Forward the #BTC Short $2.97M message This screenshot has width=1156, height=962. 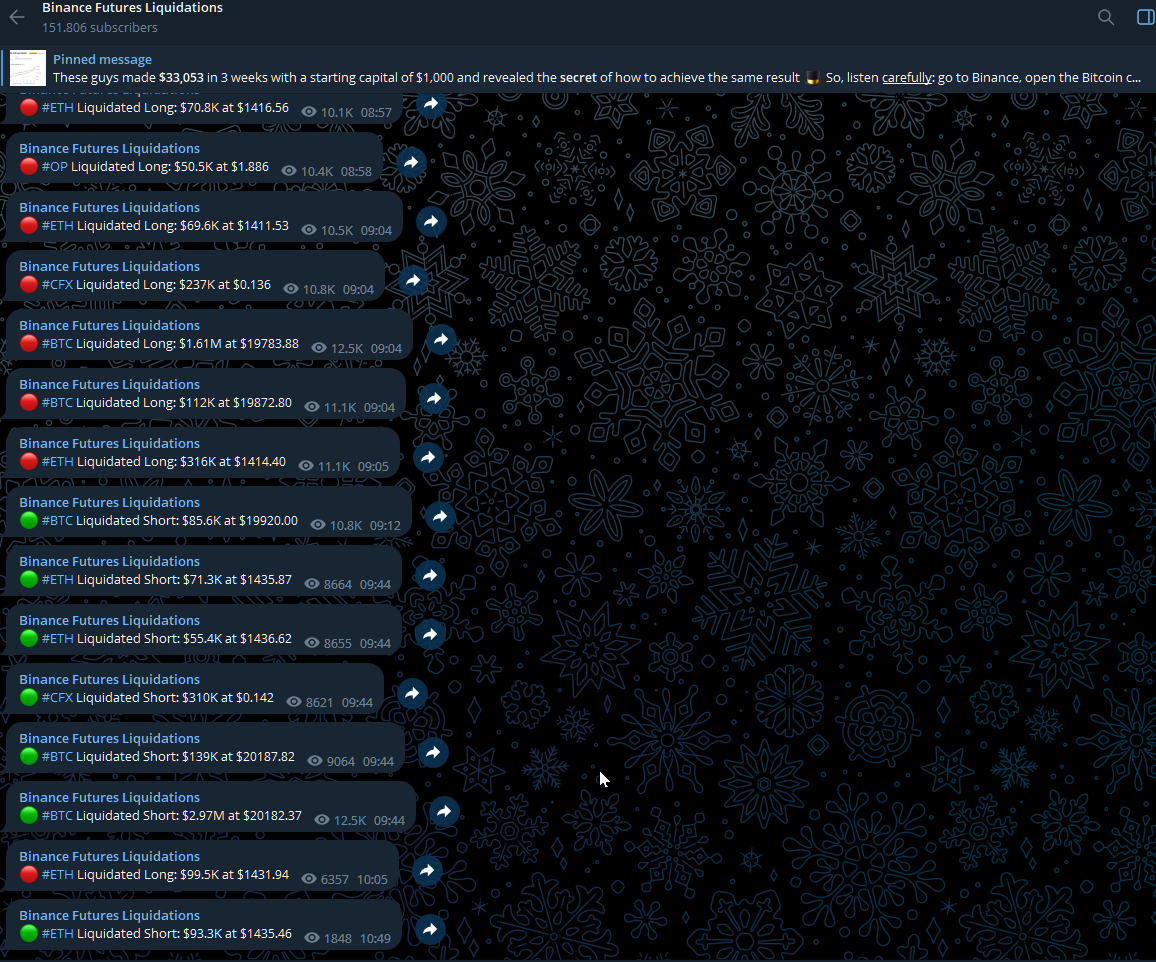(444, 812)
